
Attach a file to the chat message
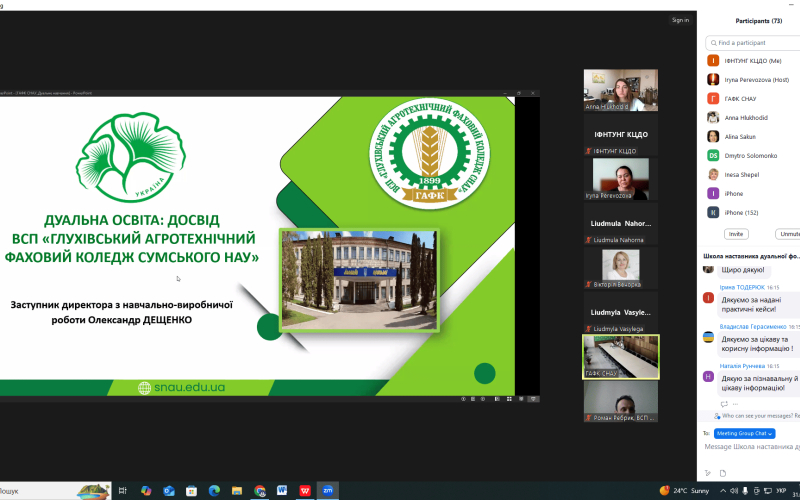pyautogui.click(x=722, y=473)
